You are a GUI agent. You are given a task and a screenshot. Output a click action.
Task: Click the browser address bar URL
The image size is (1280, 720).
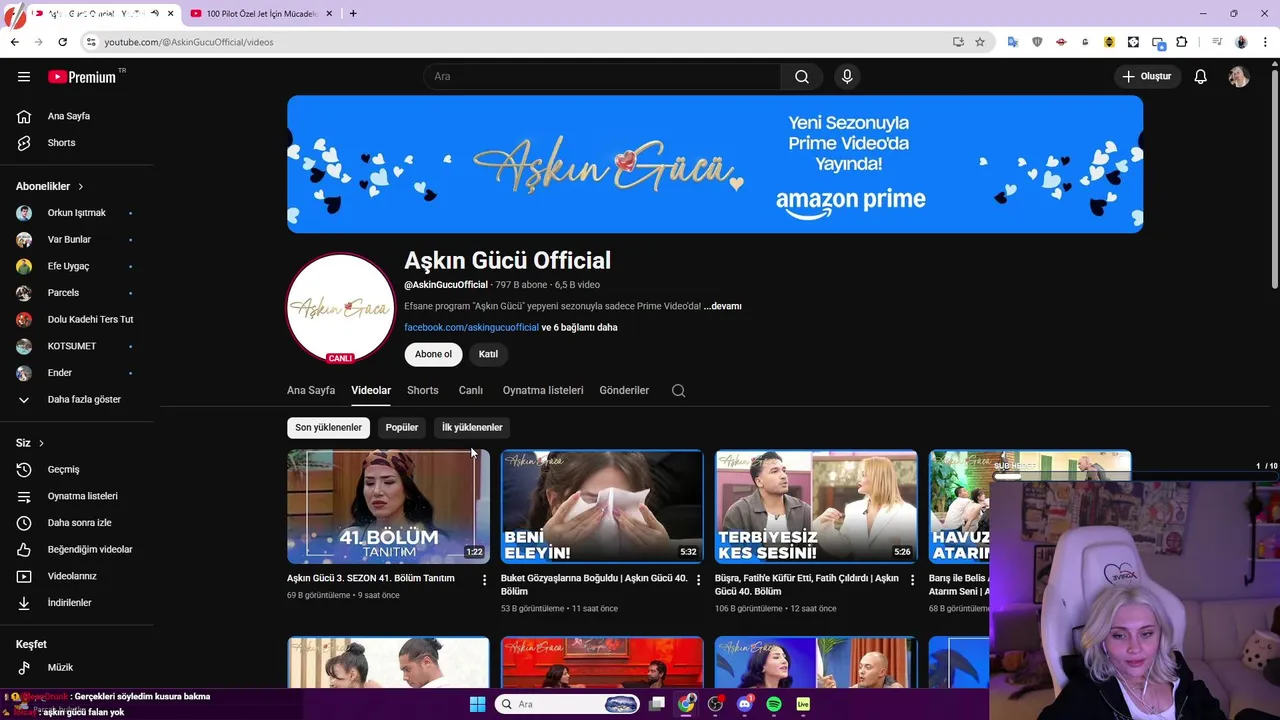189,42
